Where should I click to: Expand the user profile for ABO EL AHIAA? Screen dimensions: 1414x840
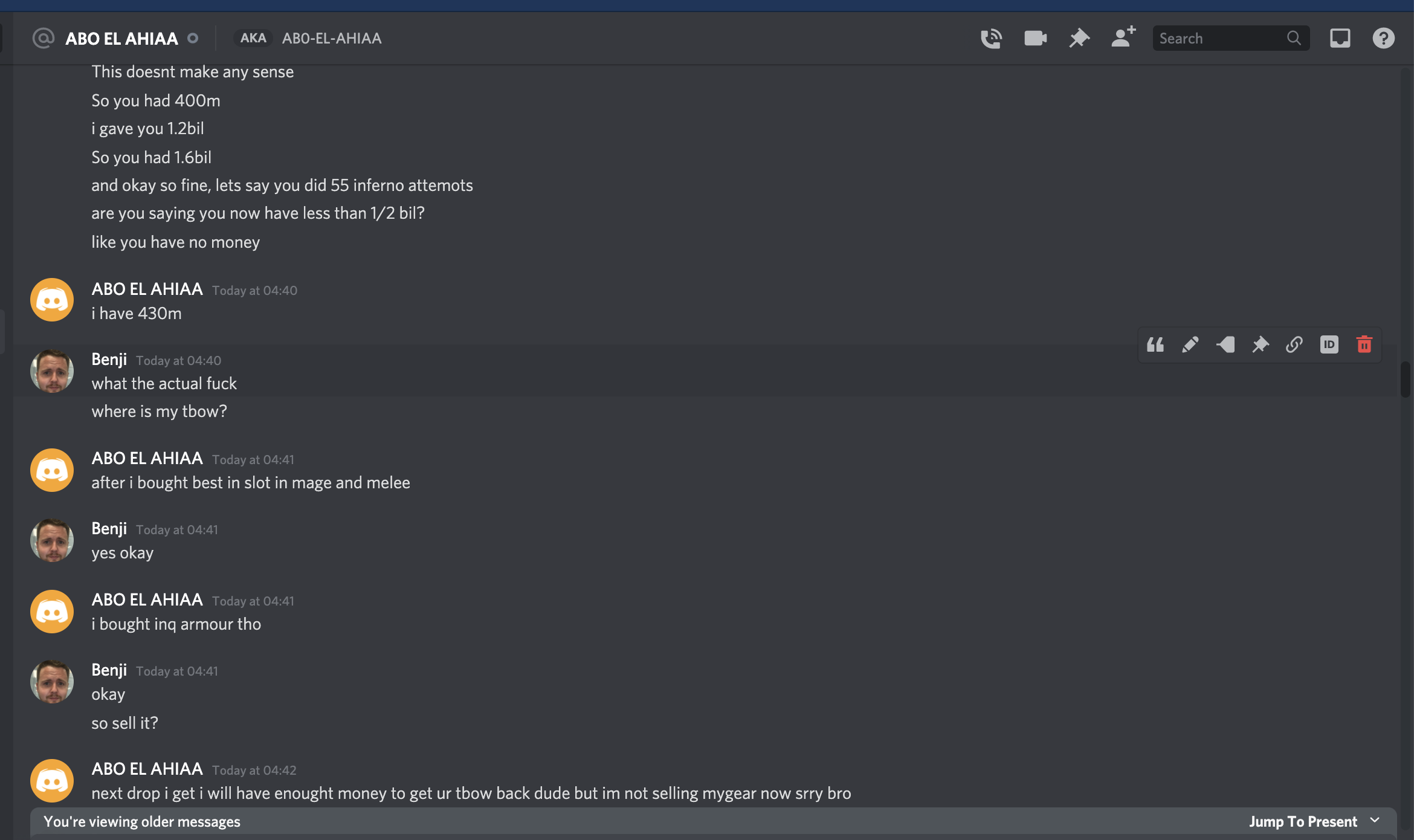(52, 299)
